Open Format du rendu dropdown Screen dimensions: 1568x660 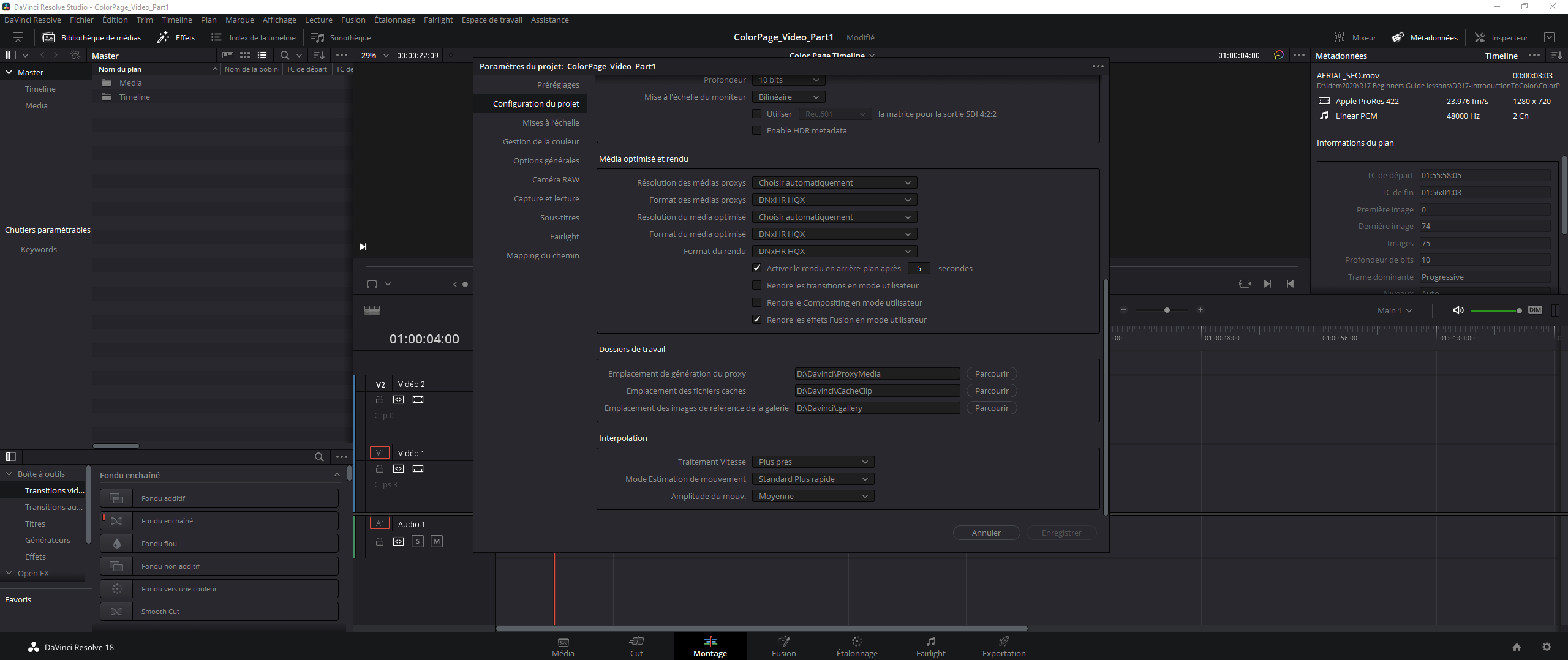[834, 251]
